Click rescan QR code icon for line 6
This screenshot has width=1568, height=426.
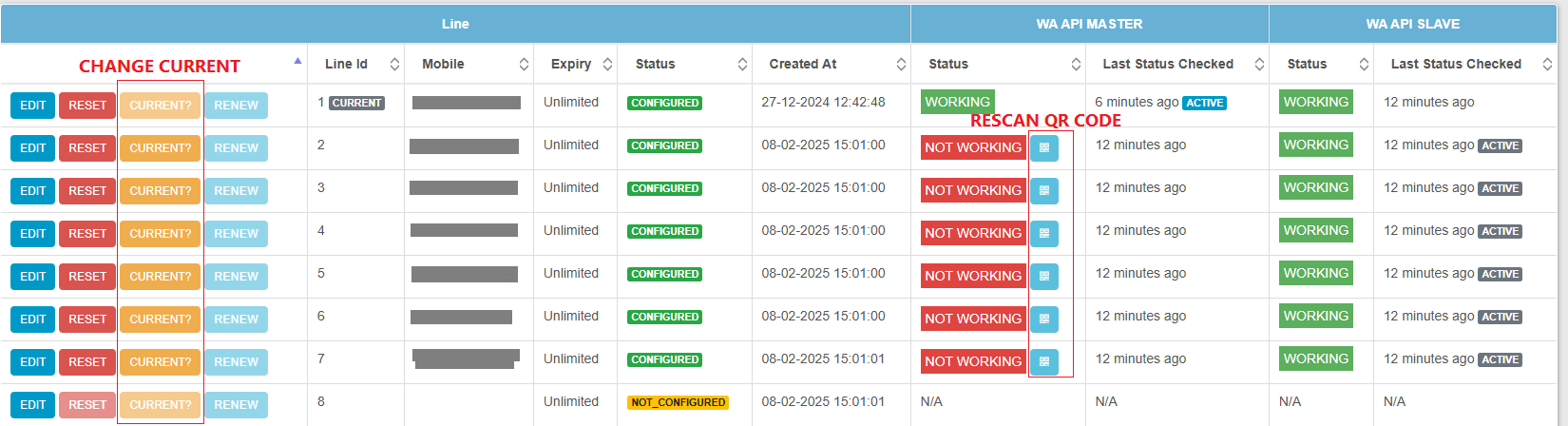tap(1043, 319)
